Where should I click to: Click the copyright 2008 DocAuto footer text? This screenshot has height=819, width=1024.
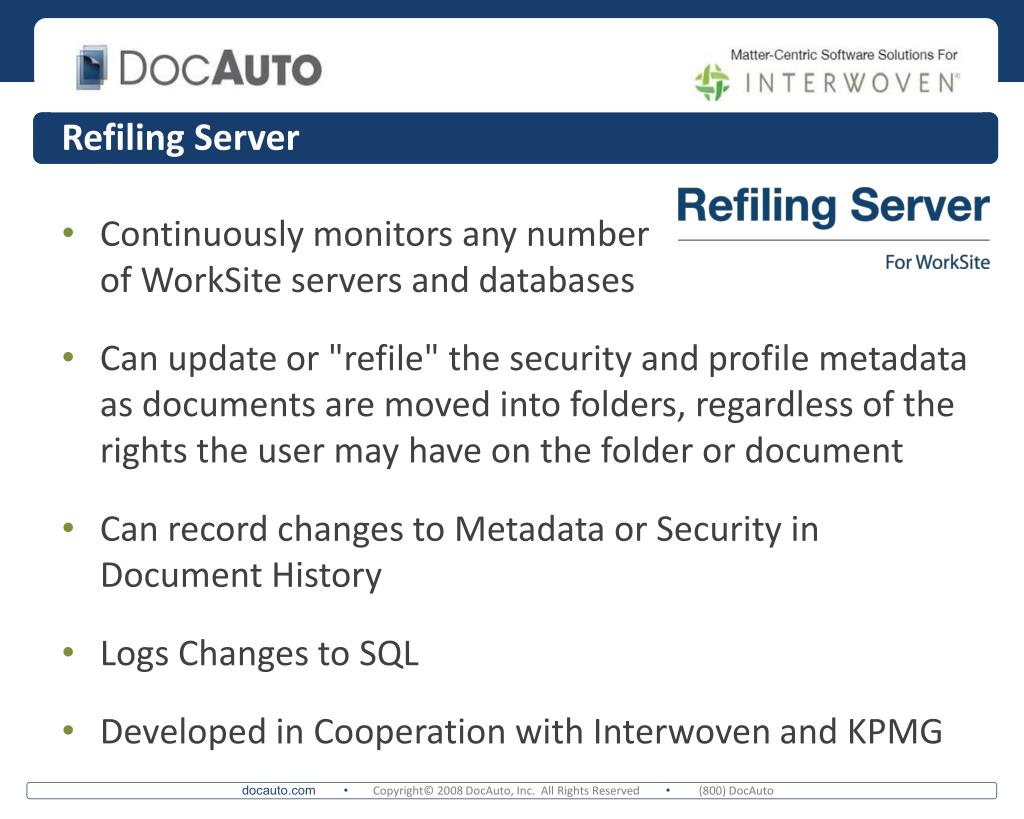coord(506,790)
